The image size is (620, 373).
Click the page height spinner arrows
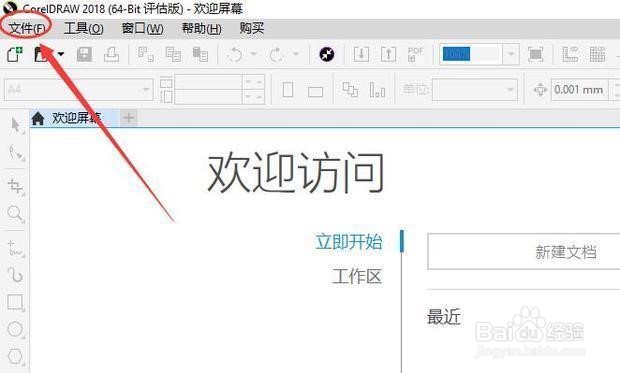point(253,97)
